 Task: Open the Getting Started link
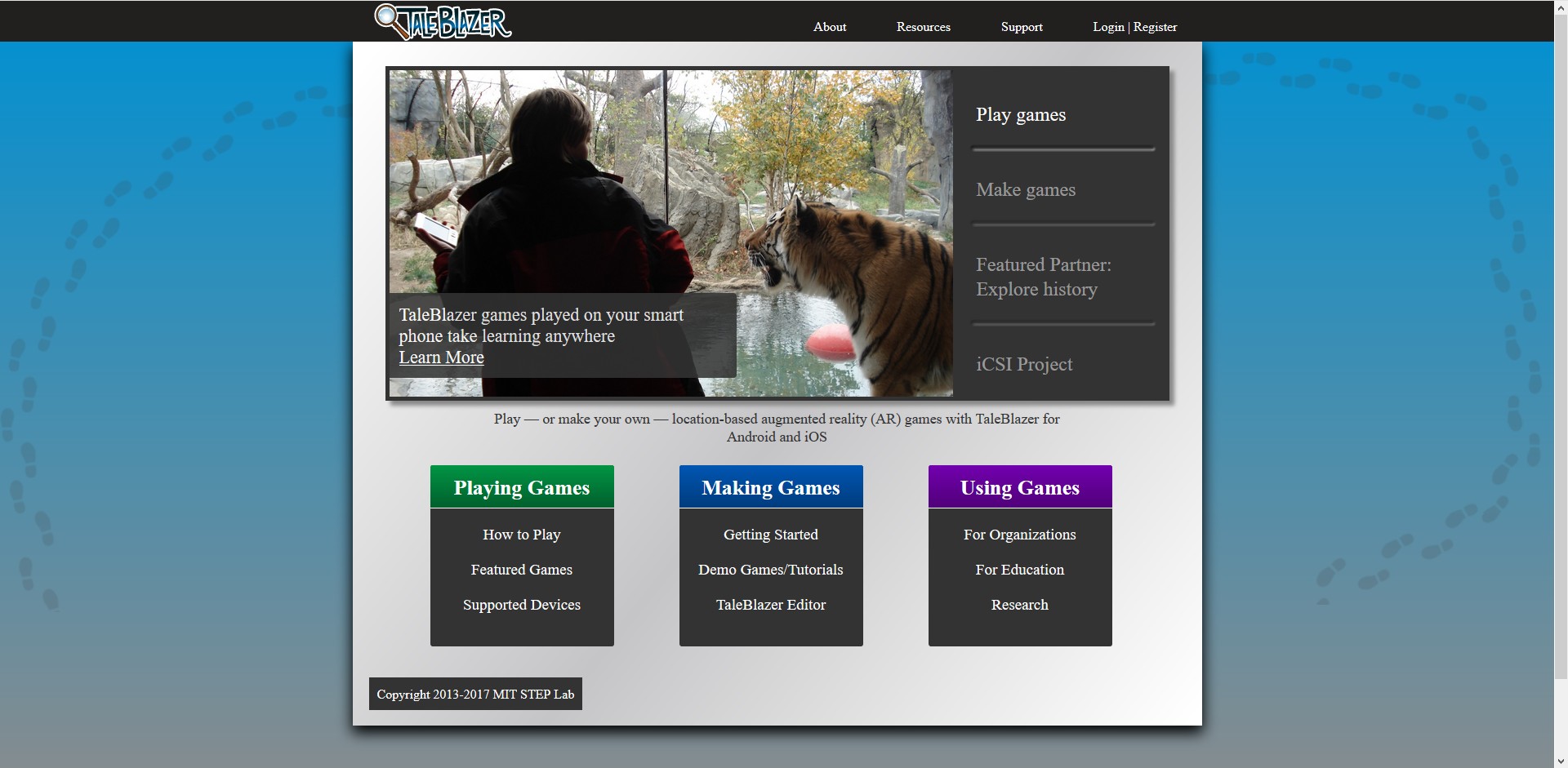pyautogui.click(x=771, y=535)
